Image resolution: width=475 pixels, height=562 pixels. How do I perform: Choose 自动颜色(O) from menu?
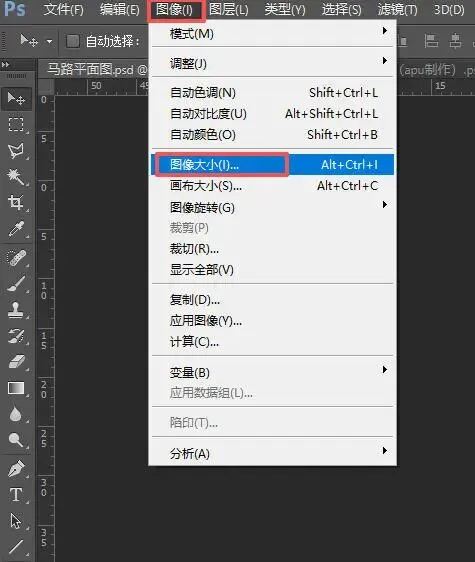[x=272, y=135]
